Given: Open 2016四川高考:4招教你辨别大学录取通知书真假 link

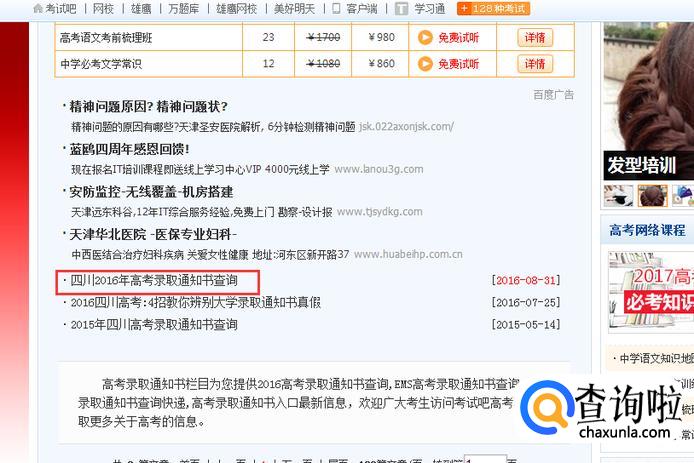Looking at the screenshot, I should [x=196, y=303].
